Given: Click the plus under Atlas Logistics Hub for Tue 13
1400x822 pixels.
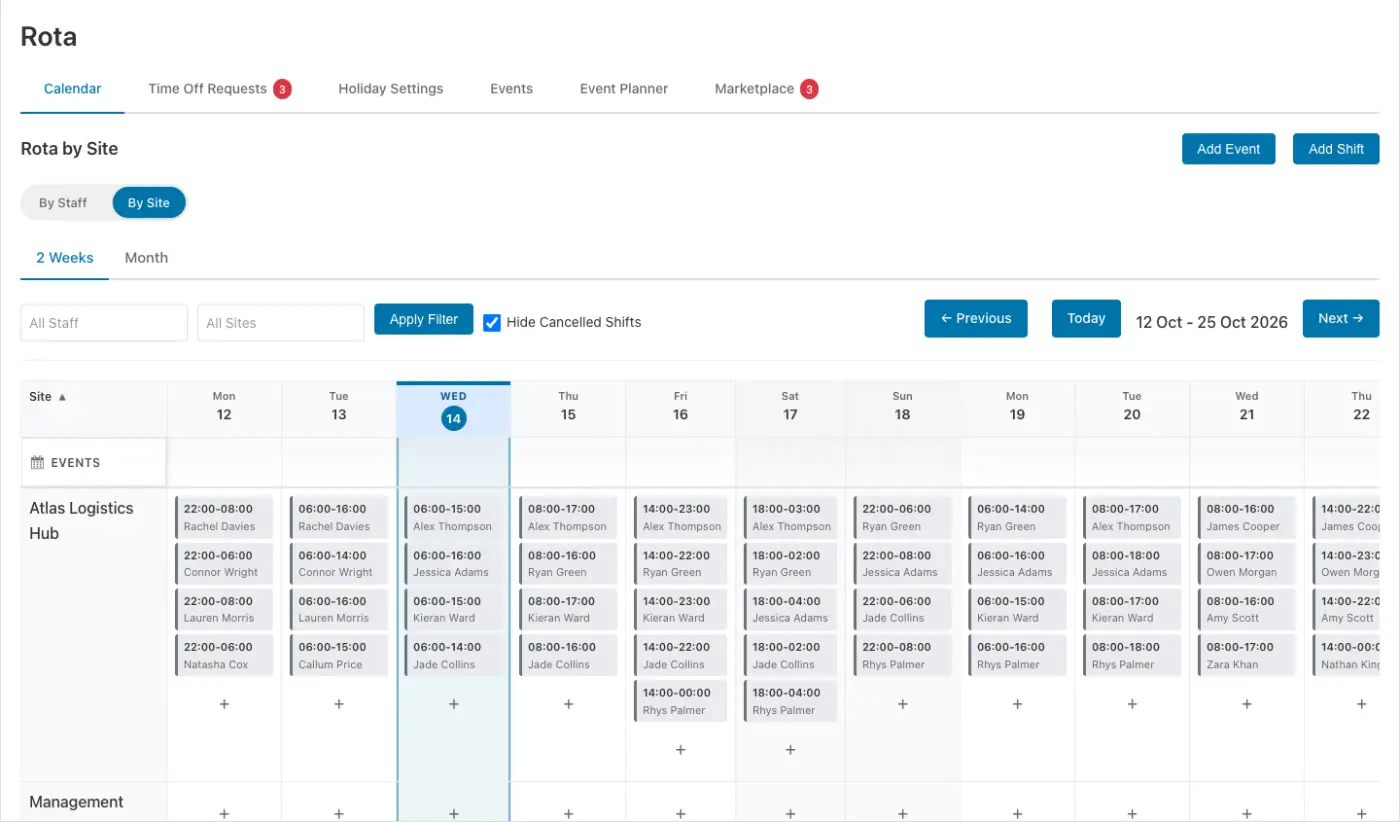Looking at the screenshot, I should pyautogui.click(x=339, y=704).
